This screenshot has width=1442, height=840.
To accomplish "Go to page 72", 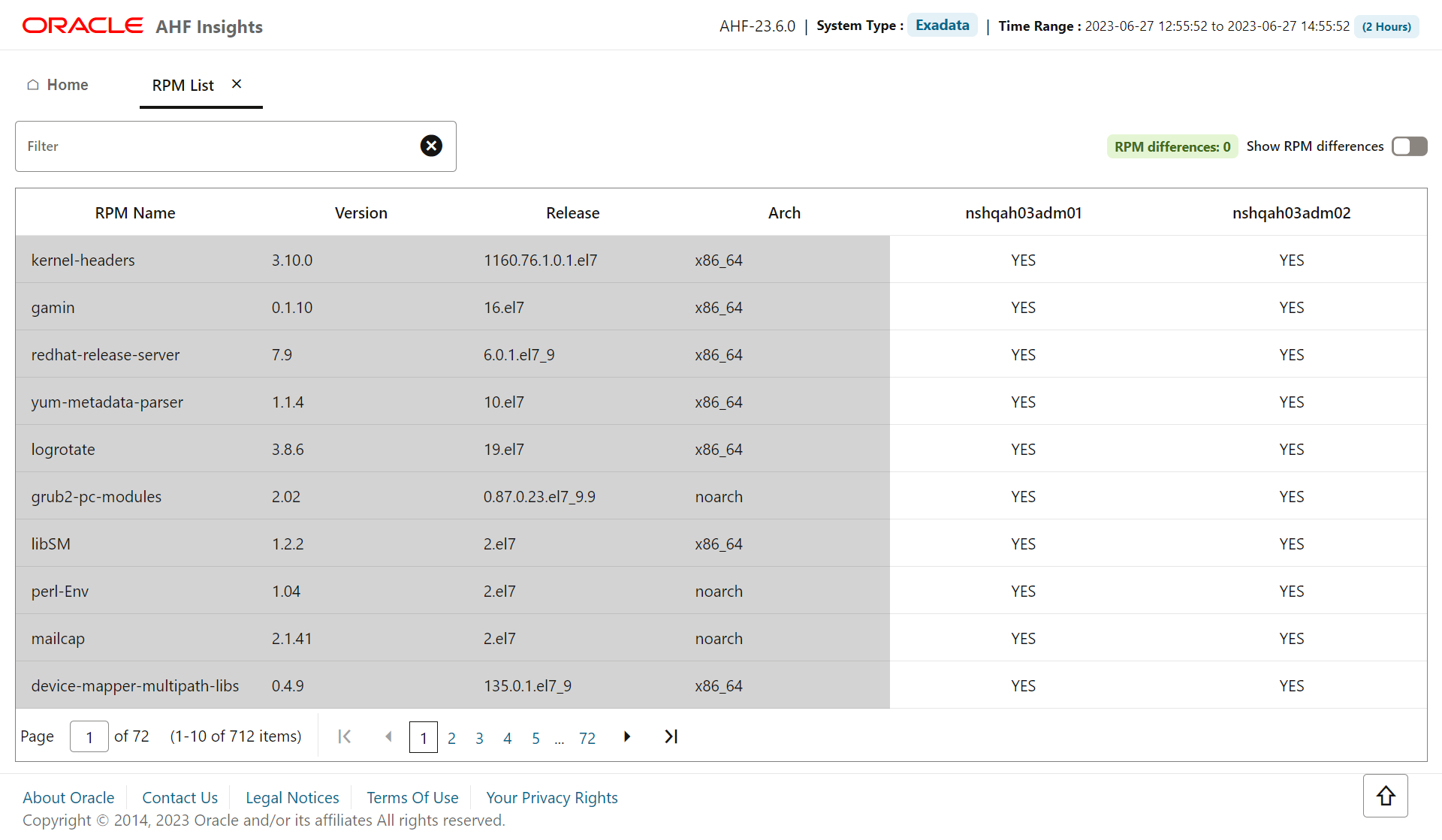I will pyautogui.click(x=587, y=738).
